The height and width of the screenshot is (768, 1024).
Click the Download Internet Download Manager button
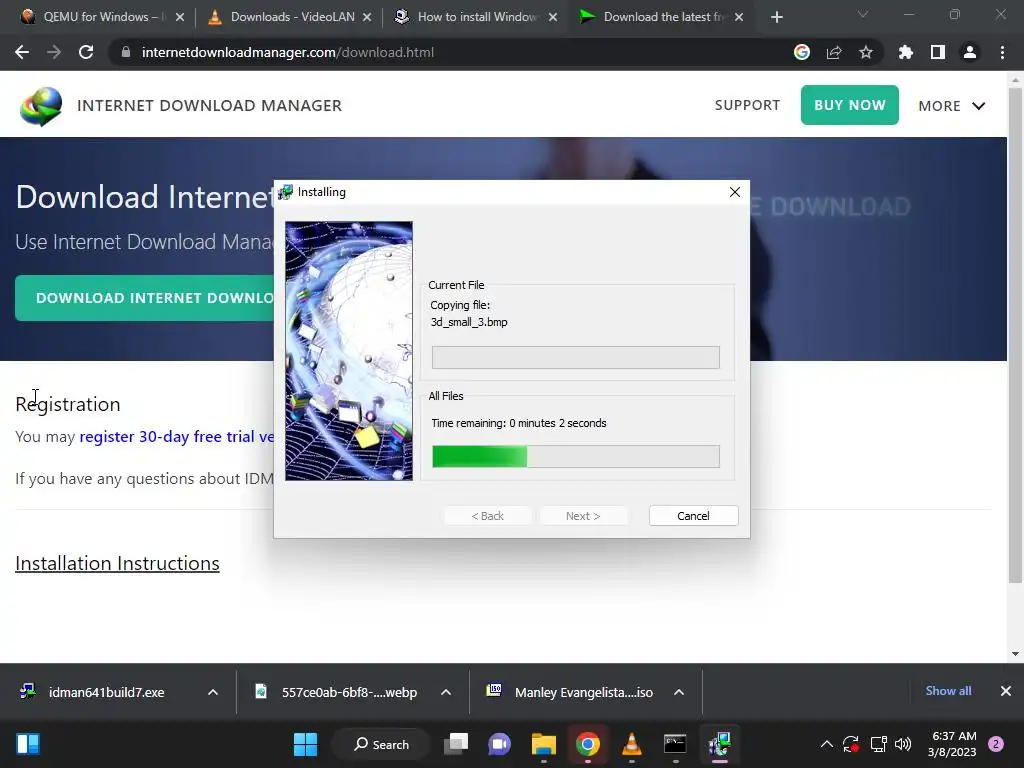(x=144, y=298)
